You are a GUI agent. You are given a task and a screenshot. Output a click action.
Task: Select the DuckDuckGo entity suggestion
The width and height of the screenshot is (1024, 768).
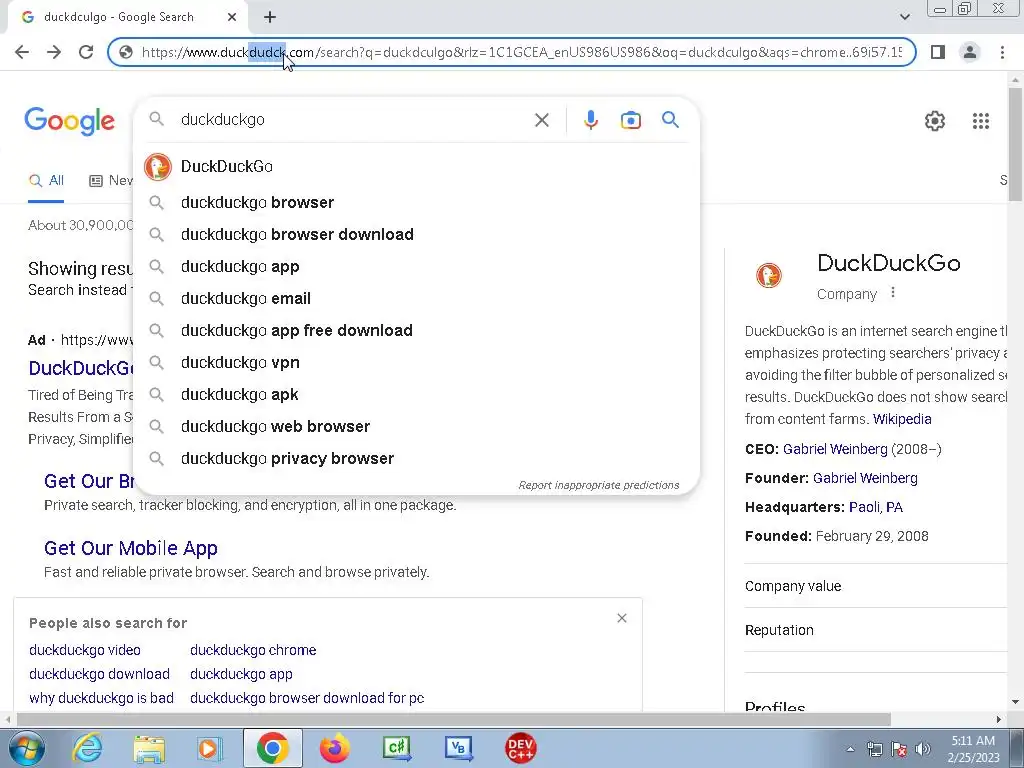click(x=416, y=167)
